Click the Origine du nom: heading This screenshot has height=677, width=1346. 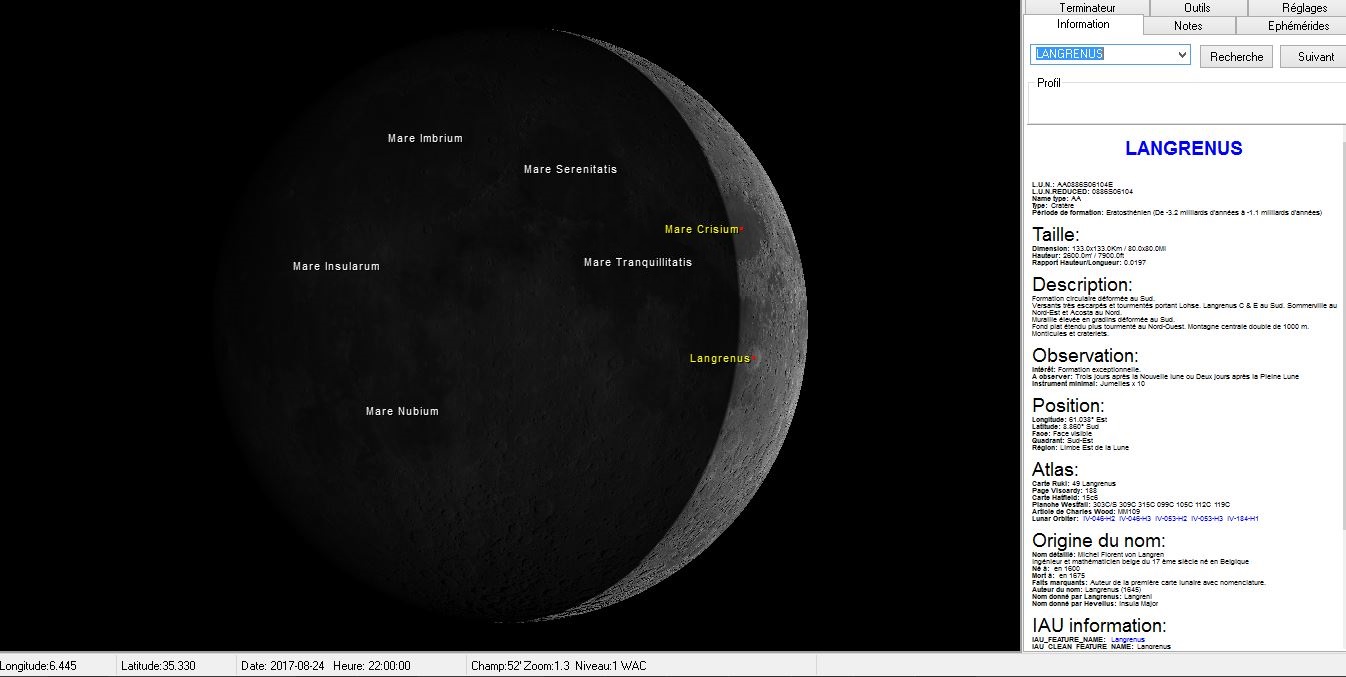click(x=1099, y=541)
